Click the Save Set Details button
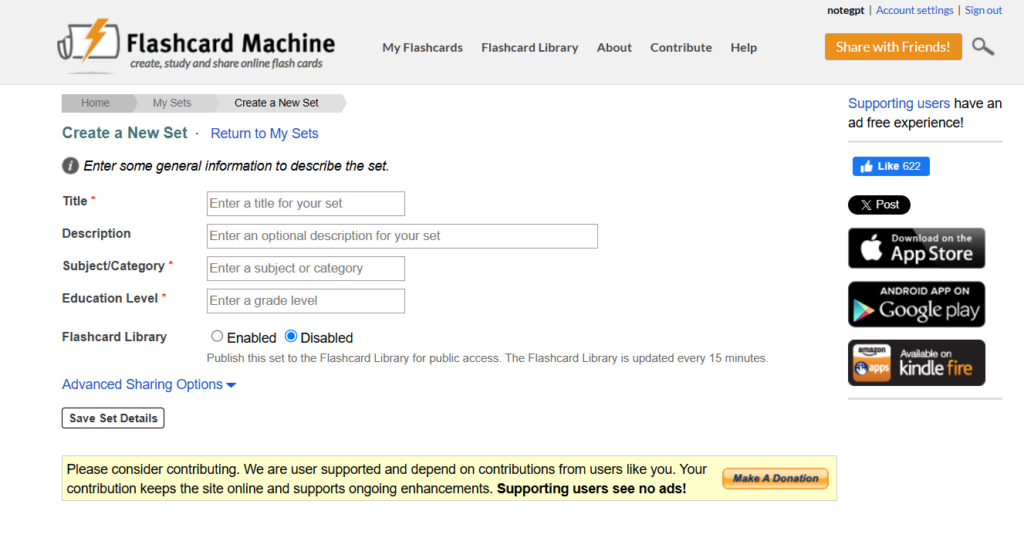 [113, 418]
